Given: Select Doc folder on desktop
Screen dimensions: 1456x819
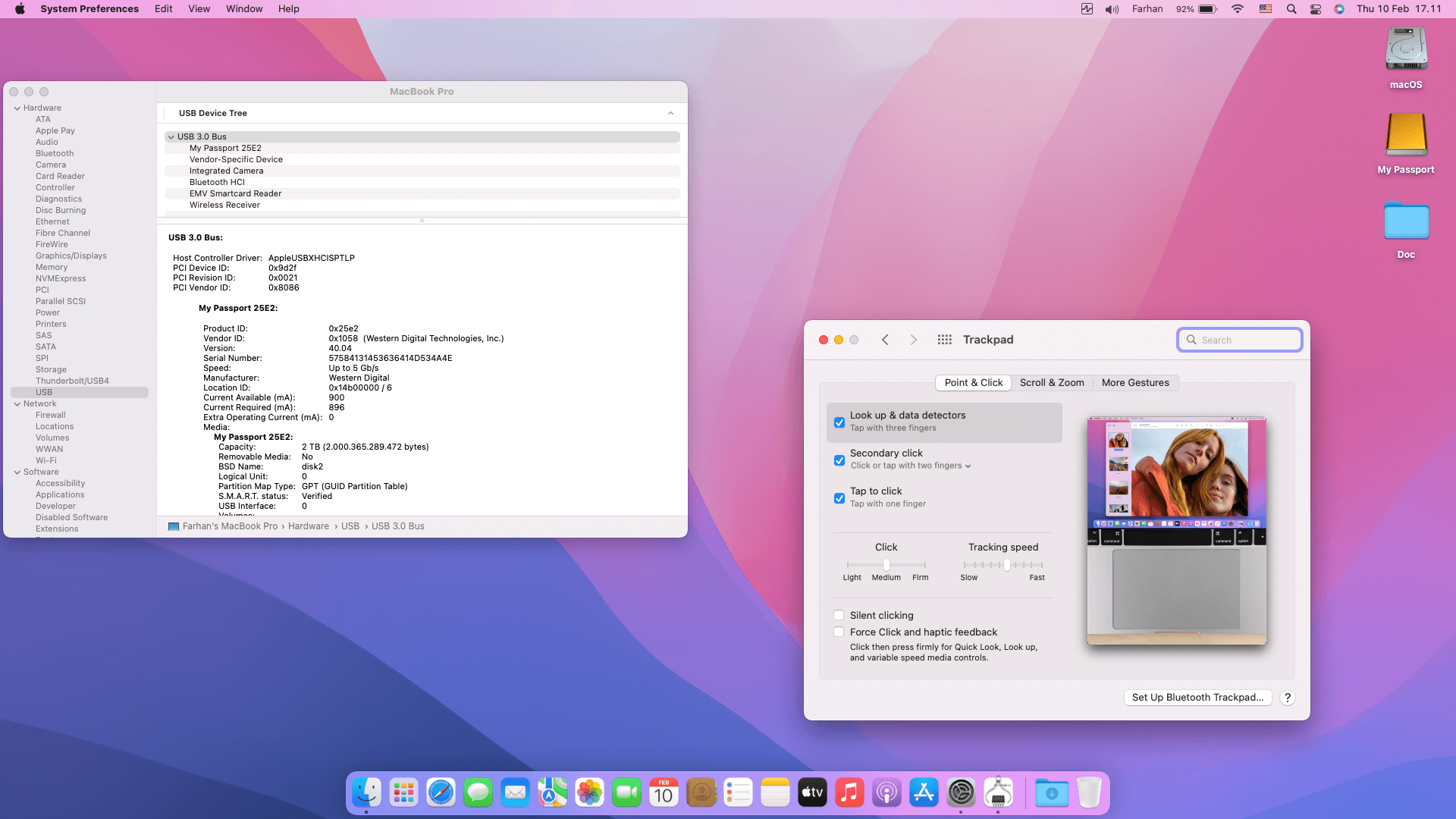Looking at the screenshot, I should tap(1406, 220).
